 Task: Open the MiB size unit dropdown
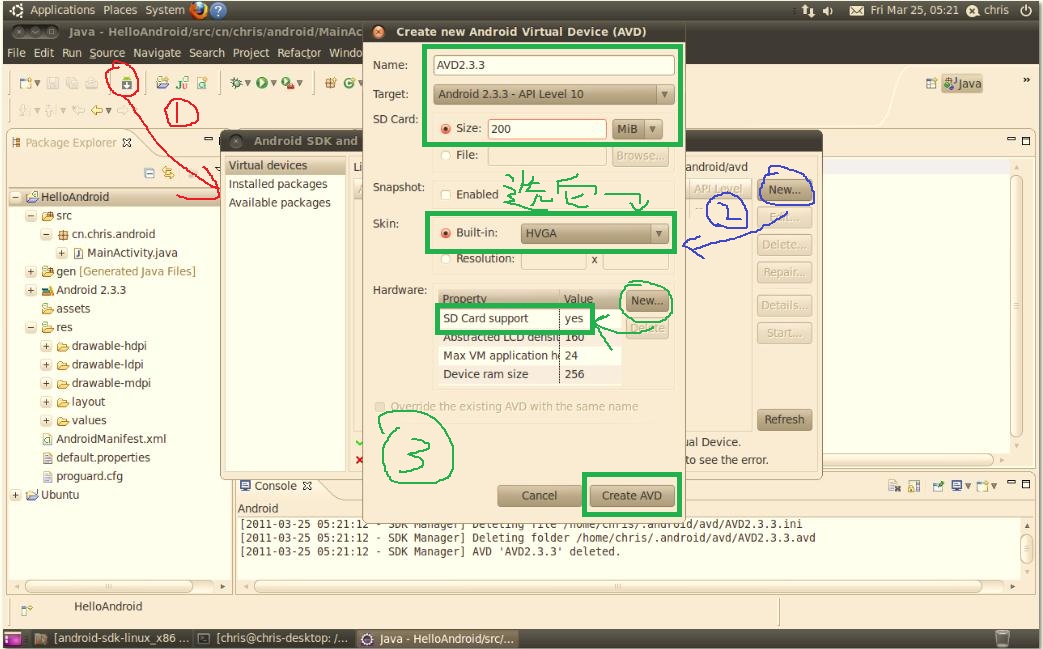pyautogui.click(x=637, y=129)
